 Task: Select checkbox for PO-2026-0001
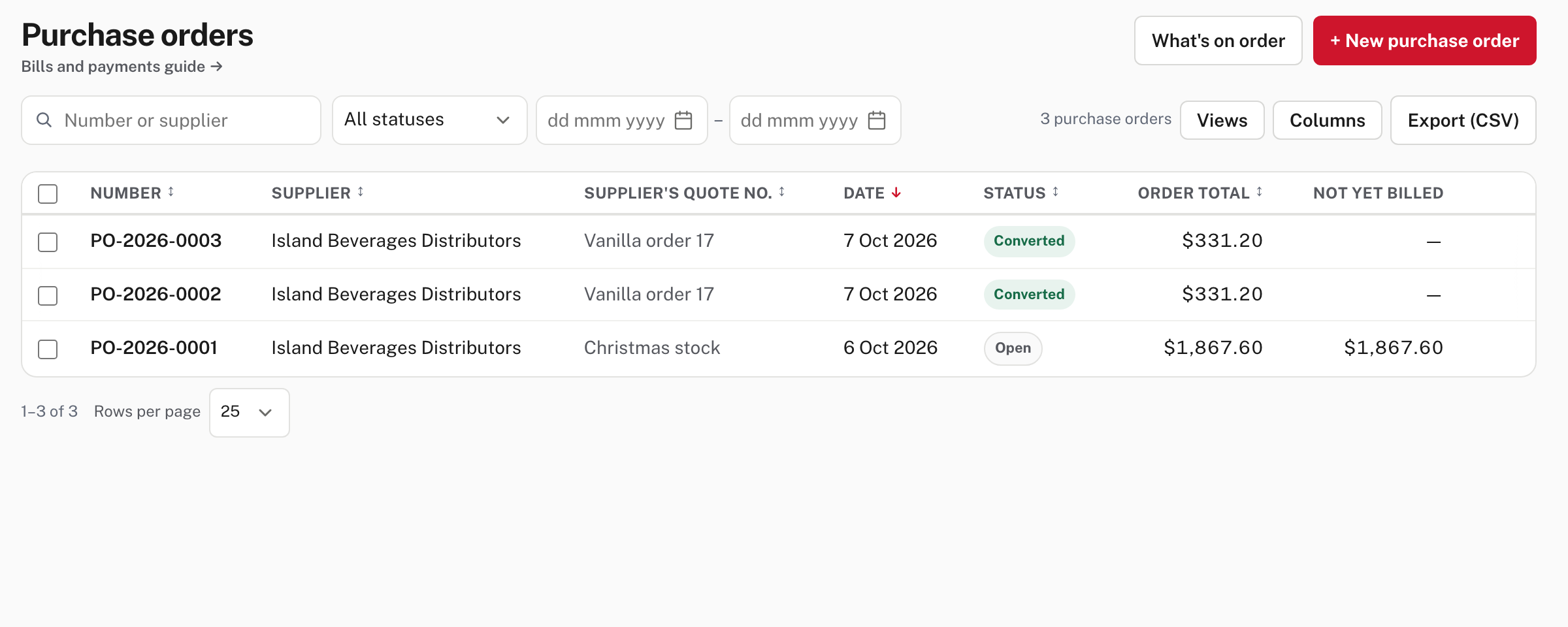(48, 349)
